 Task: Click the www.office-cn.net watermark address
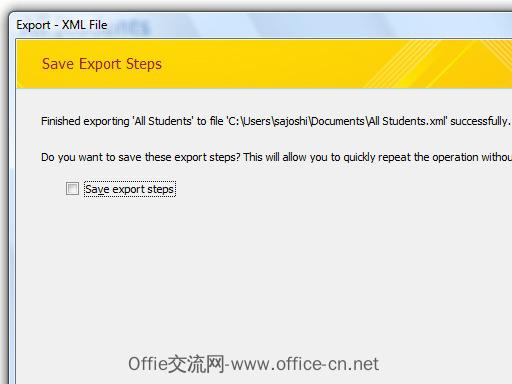click(x=305, y=364)
